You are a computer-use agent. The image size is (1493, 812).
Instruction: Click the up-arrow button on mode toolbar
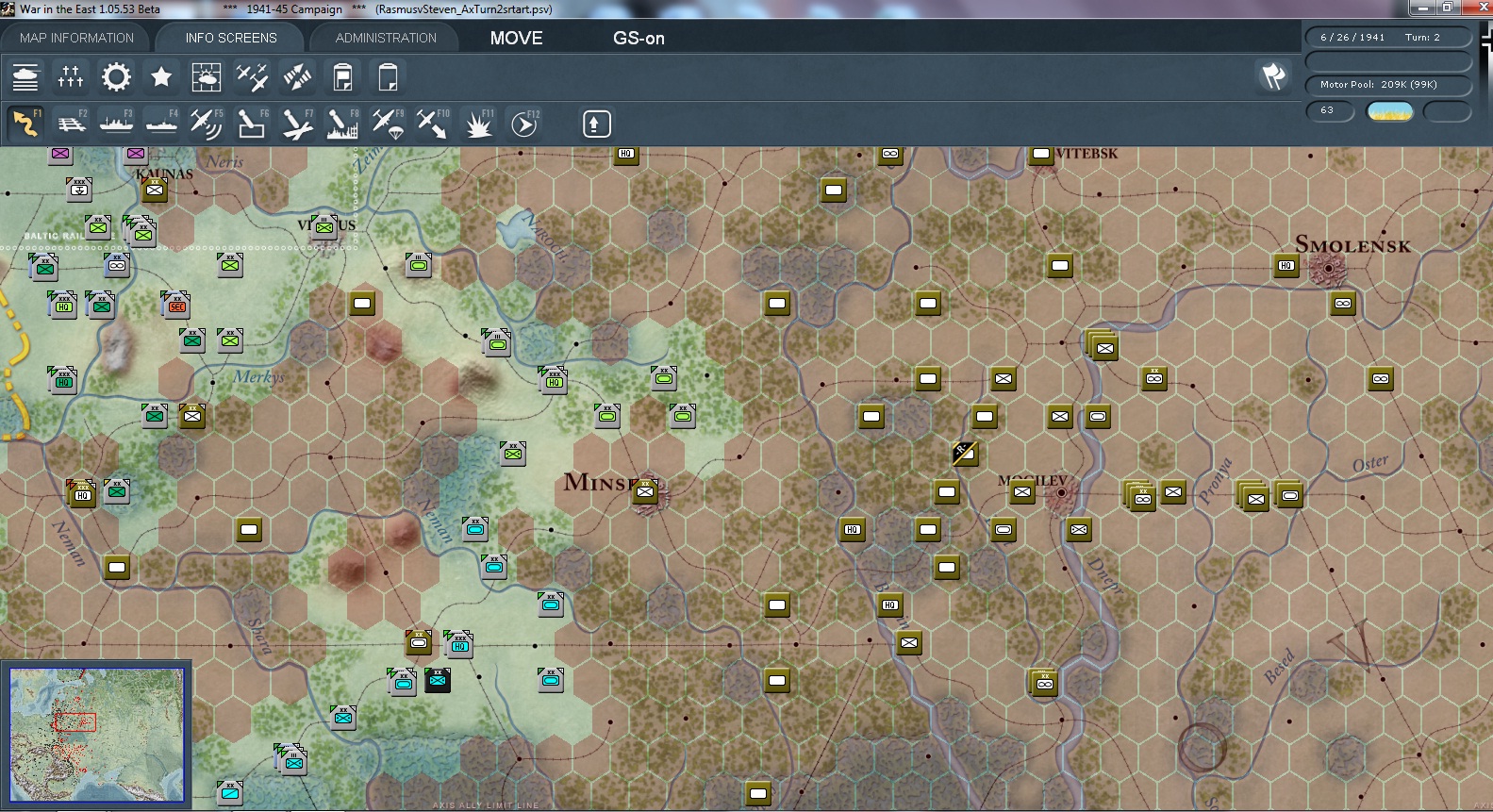[597, 124]
